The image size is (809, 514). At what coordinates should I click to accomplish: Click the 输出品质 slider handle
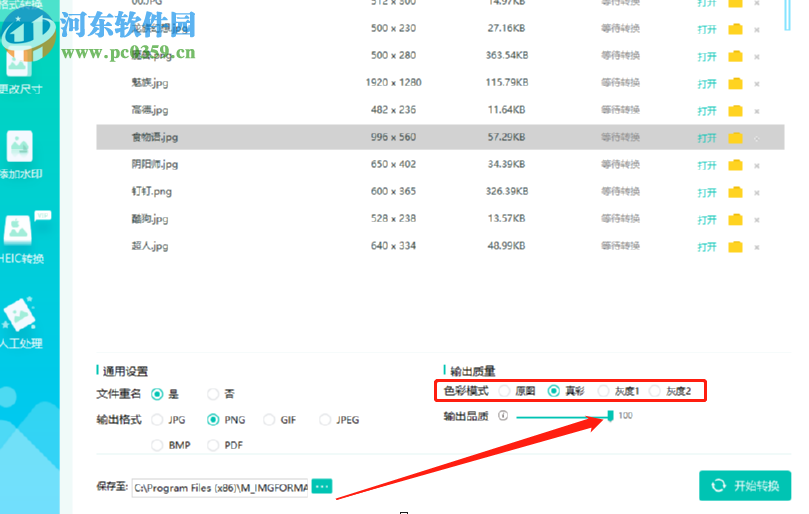pyautogui.click(x=610, y=415)
